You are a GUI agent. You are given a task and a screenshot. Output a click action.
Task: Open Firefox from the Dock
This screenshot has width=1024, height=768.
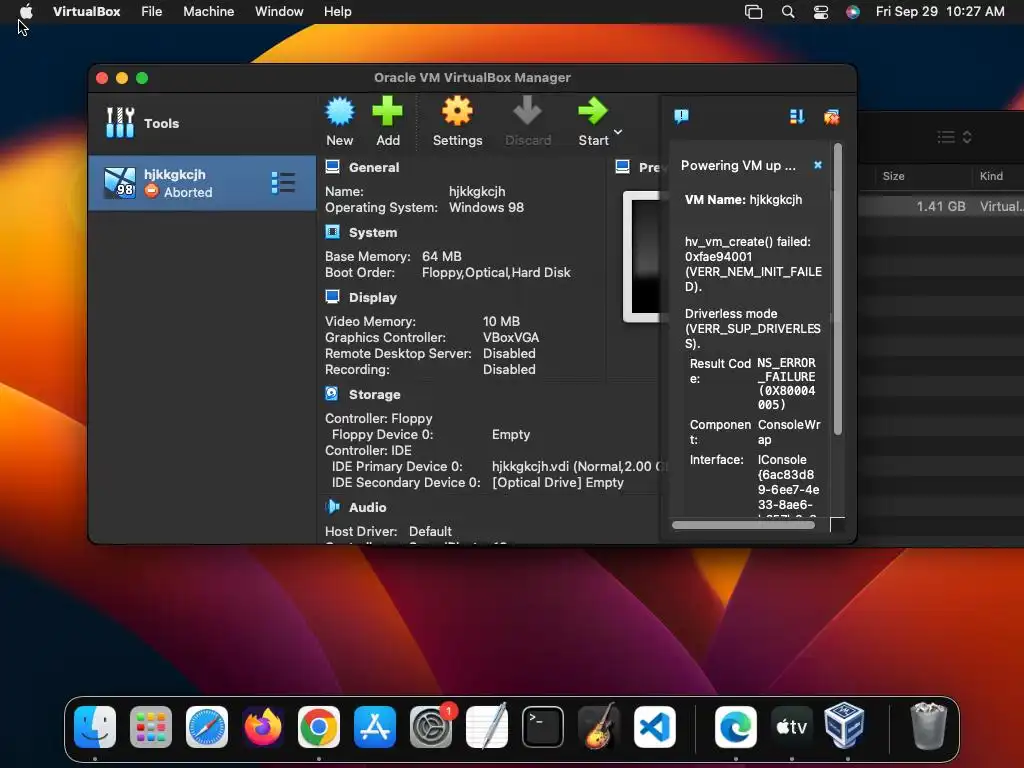pos(263,727)
